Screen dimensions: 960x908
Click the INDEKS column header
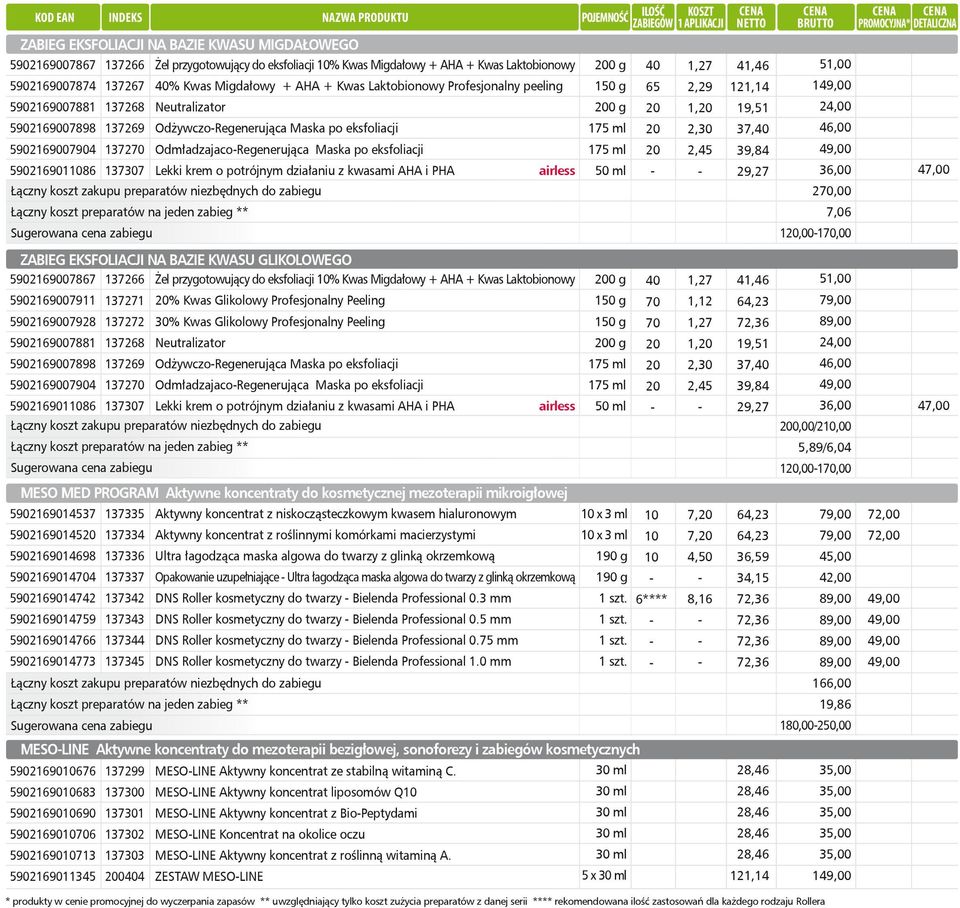pos(125,17)
